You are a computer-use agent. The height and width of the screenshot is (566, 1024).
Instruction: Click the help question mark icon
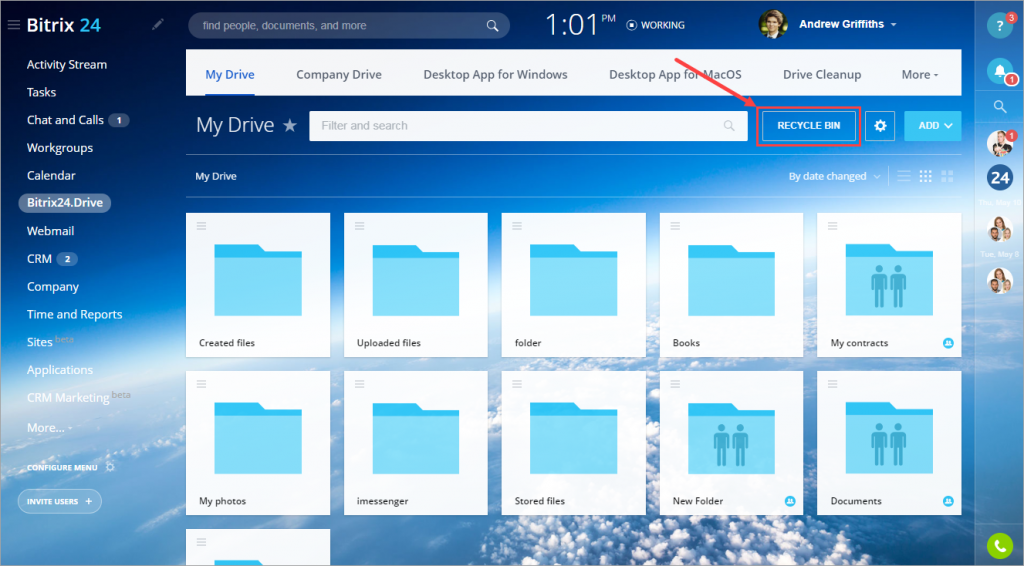(999, 26)
